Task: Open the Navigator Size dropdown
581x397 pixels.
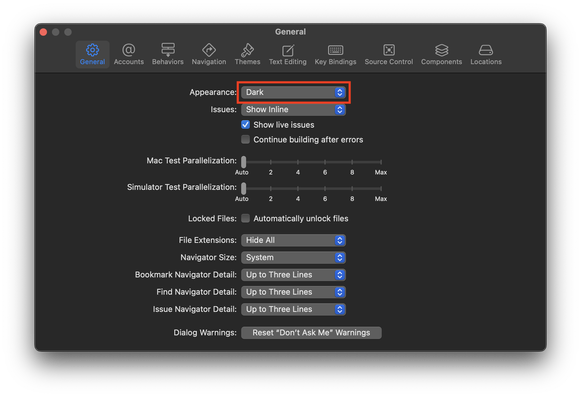Action: [293, 257]
